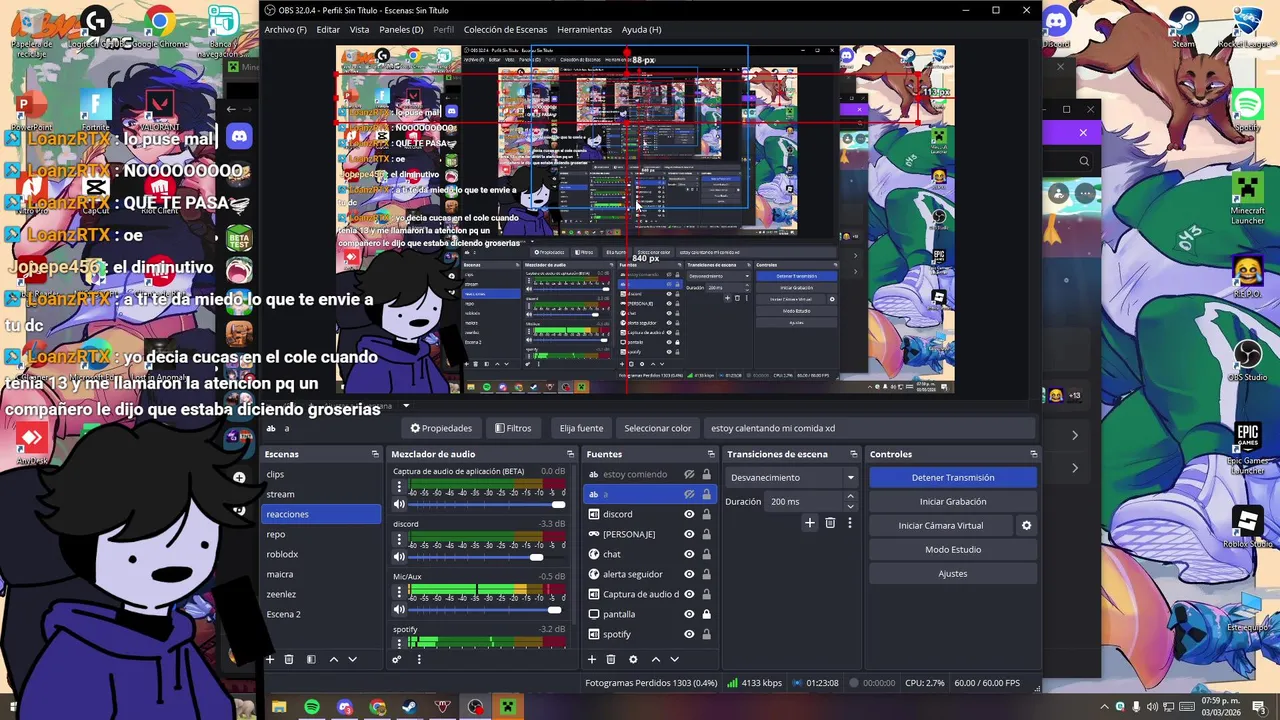The image size is (1280, 720).
Task: Click the Elija fuente button
Action: coord(581,428)
